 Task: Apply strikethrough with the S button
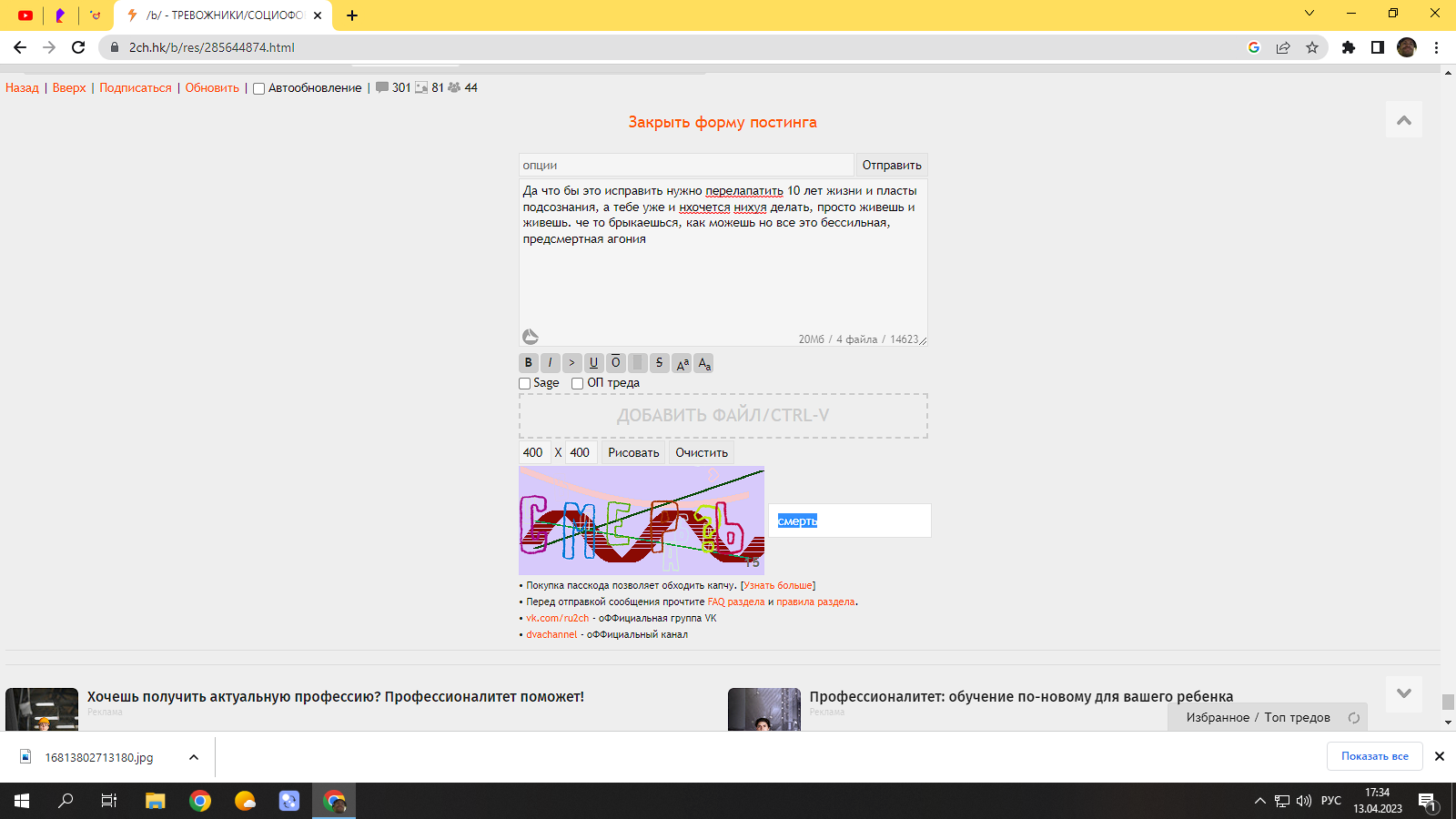(x=660, y=363)
